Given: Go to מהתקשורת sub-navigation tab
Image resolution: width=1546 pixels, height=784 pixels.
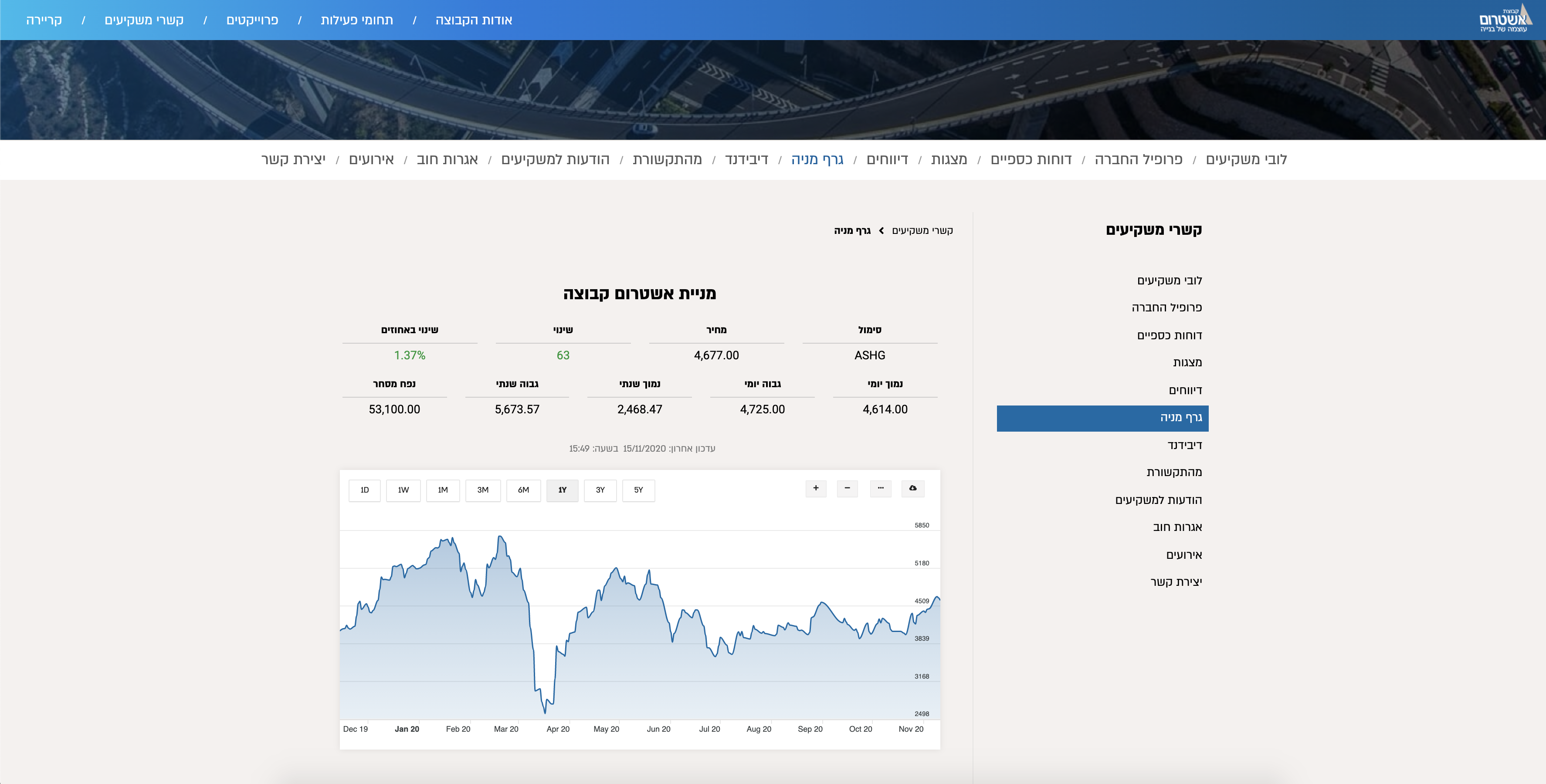Looking at the screenshot, I should pyautogui.click(x=668, y=159).
